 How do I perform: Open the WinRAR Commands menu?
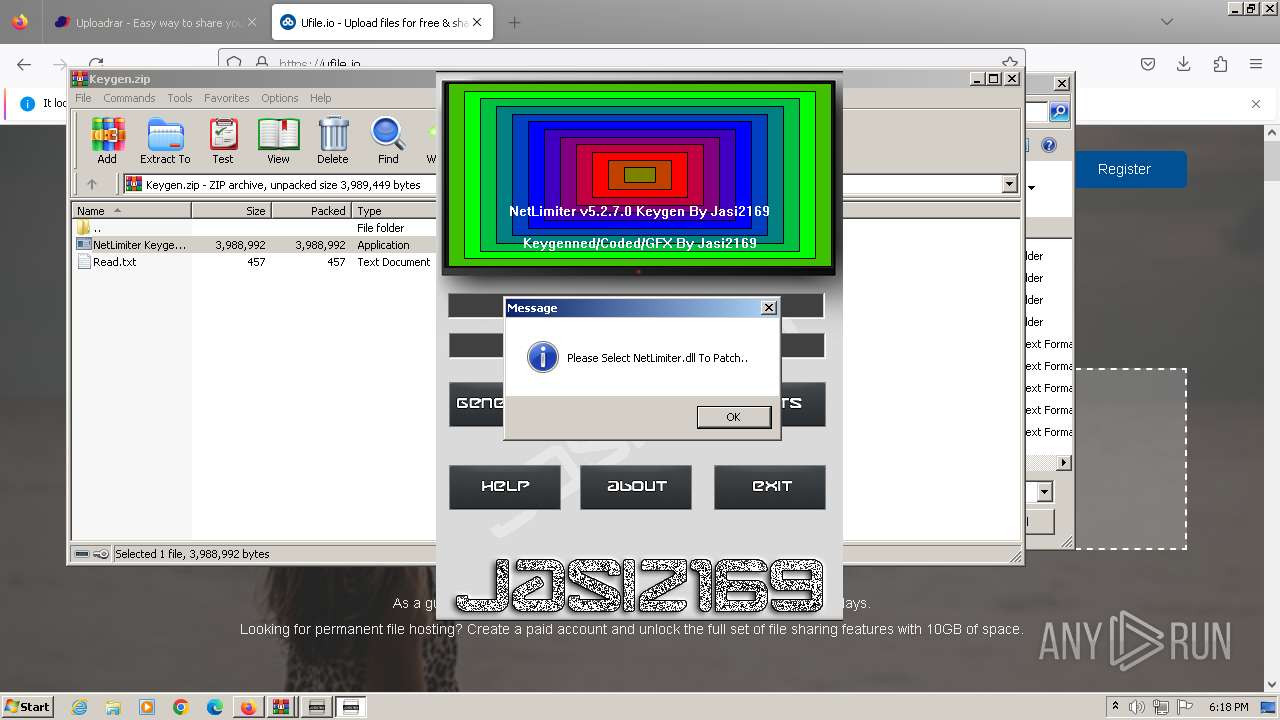click(x=129, y=98)
